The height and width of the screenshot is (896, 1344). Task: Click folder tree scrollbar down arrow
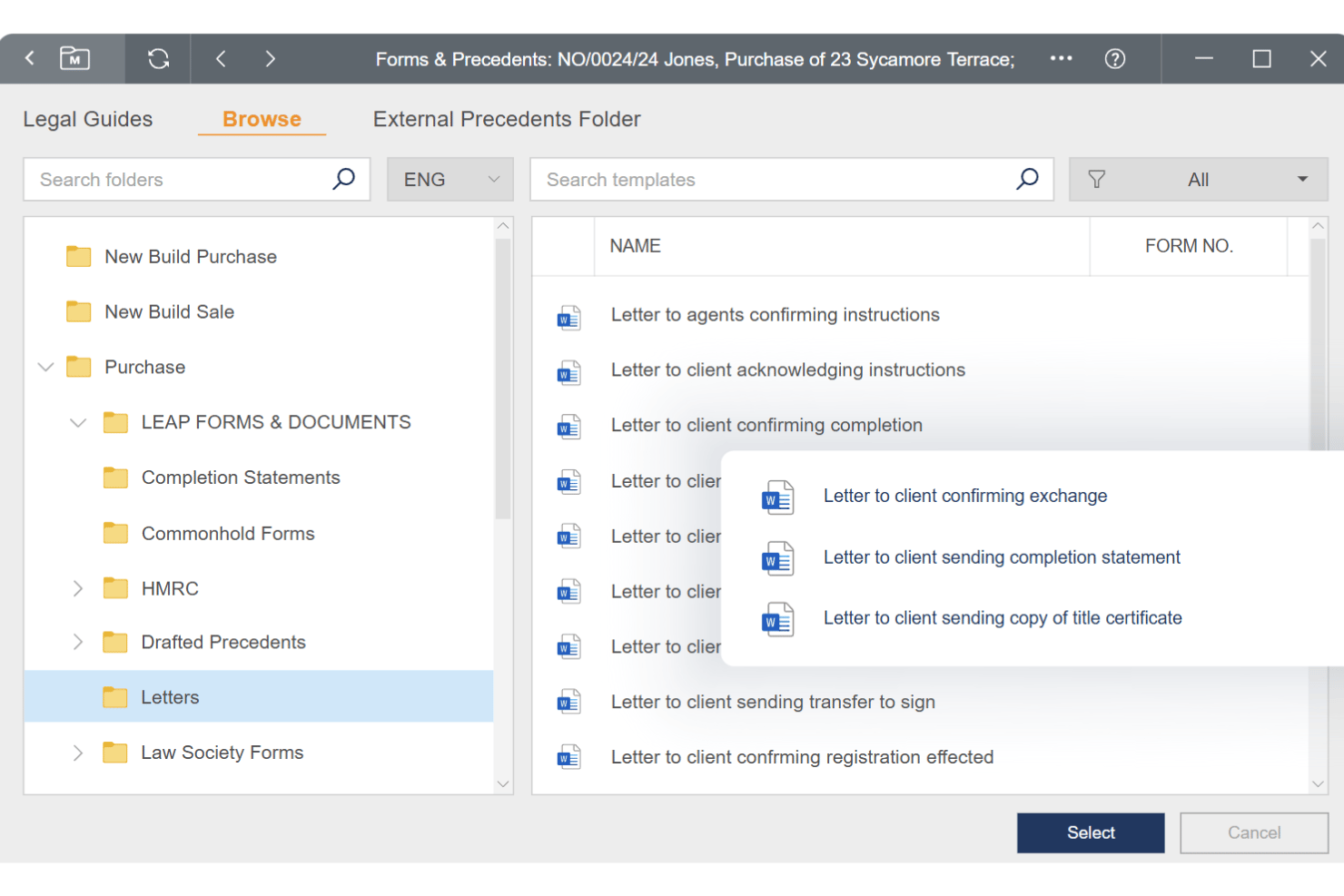pos(503,784)
